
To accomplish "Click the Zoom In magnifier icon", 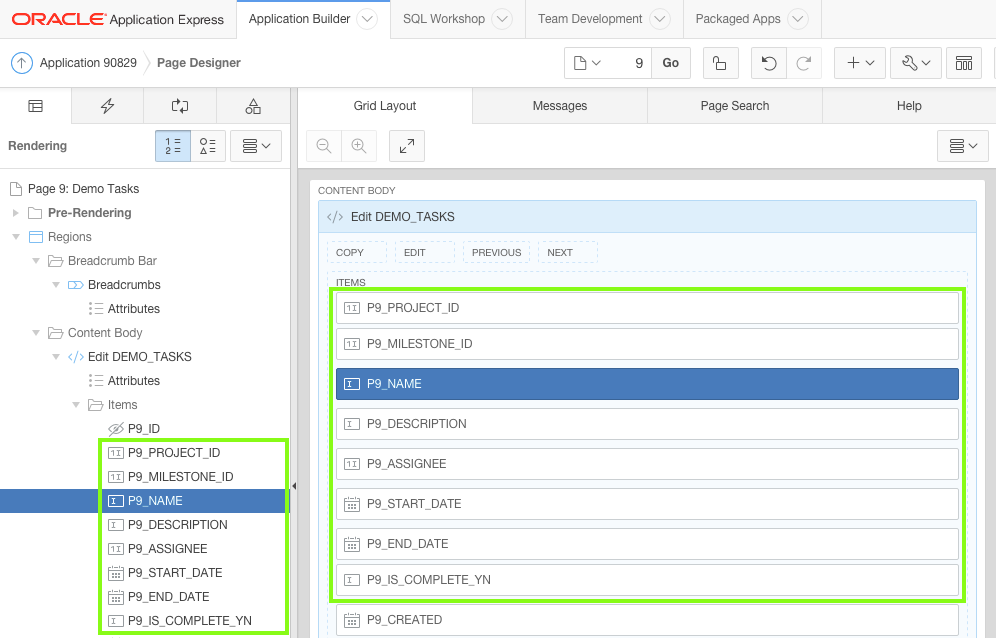I will (x=359, y=146).
